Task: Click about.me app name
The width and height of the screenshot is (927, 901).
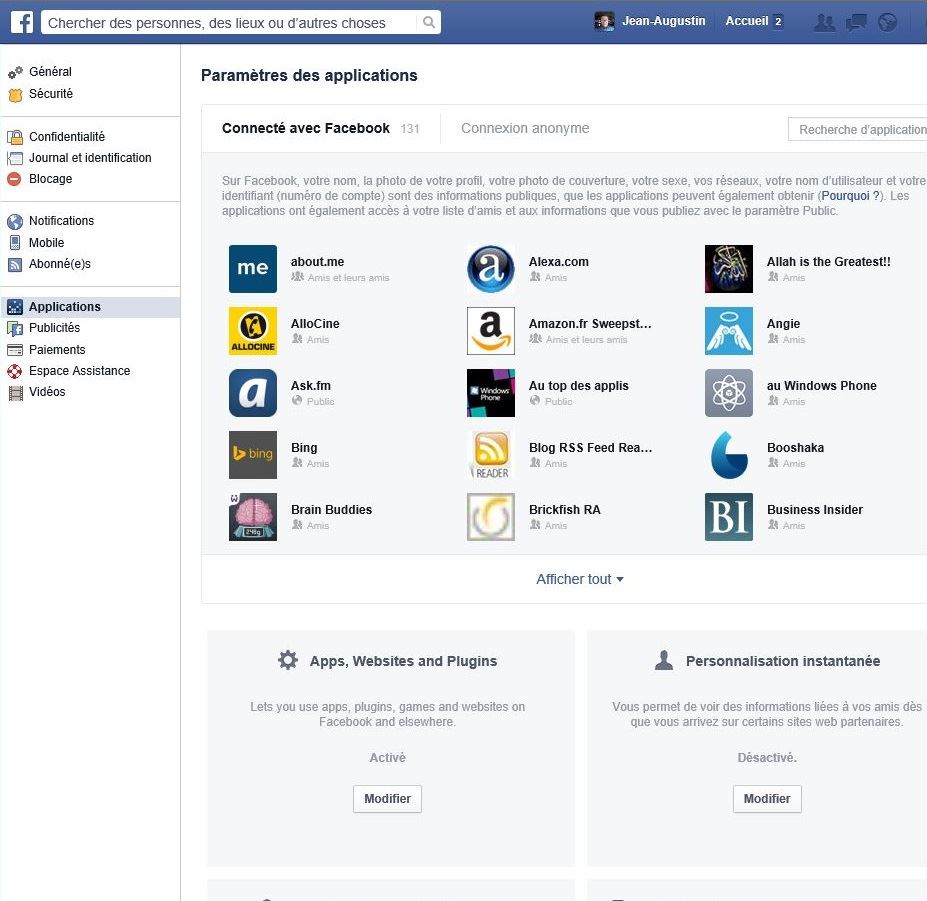Action: 317,261
